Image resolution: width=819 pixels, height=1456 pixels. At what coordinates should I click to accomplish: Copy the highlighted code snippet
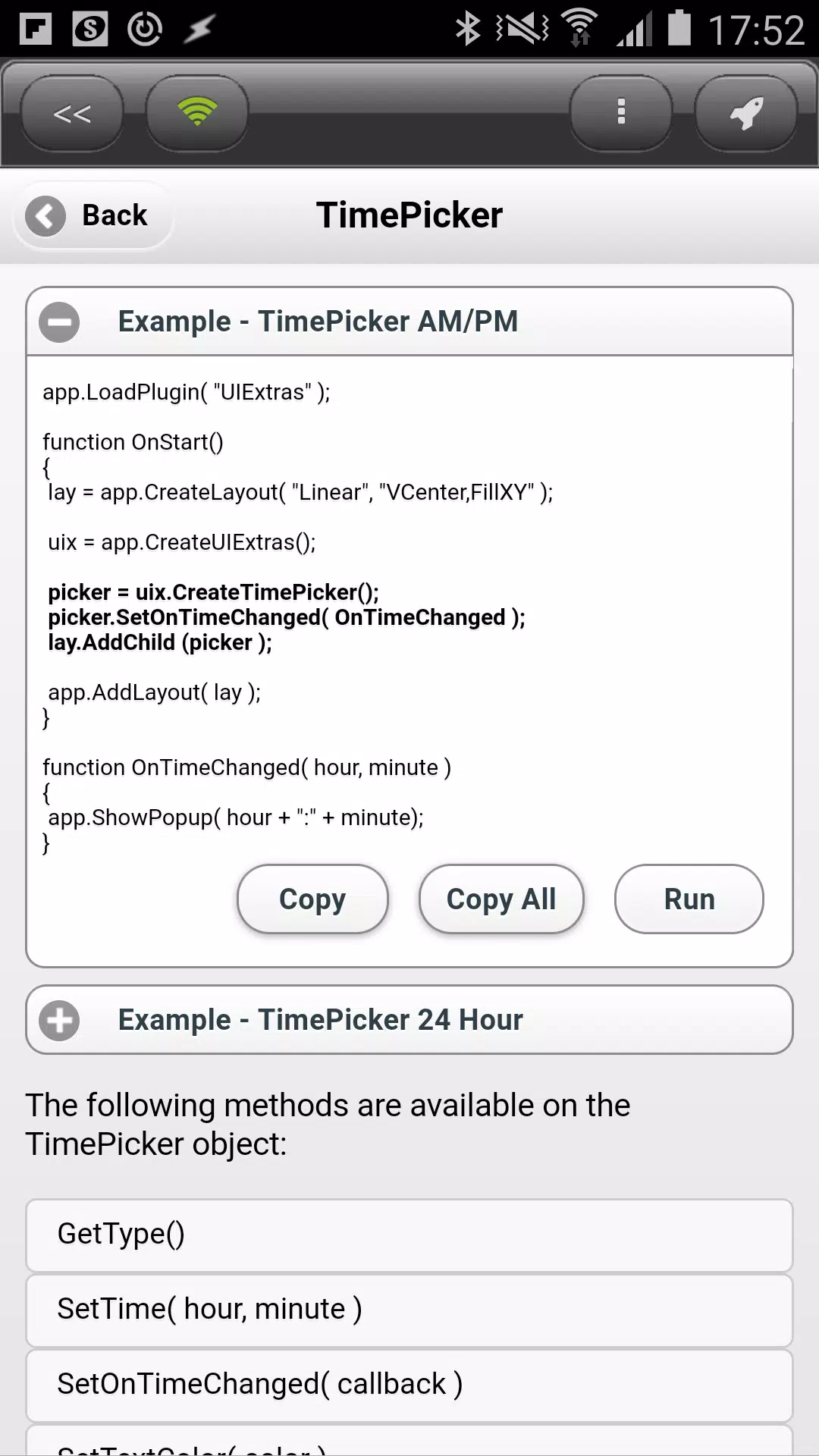[x=312, y=899]
